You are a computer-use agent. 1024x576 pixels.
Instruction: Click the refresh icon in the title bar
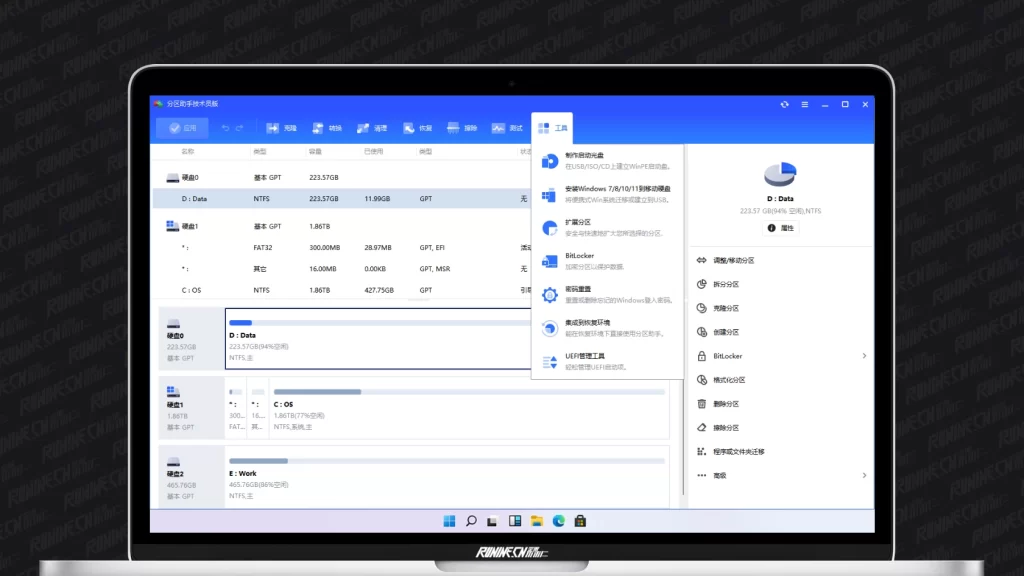[785, 104]
